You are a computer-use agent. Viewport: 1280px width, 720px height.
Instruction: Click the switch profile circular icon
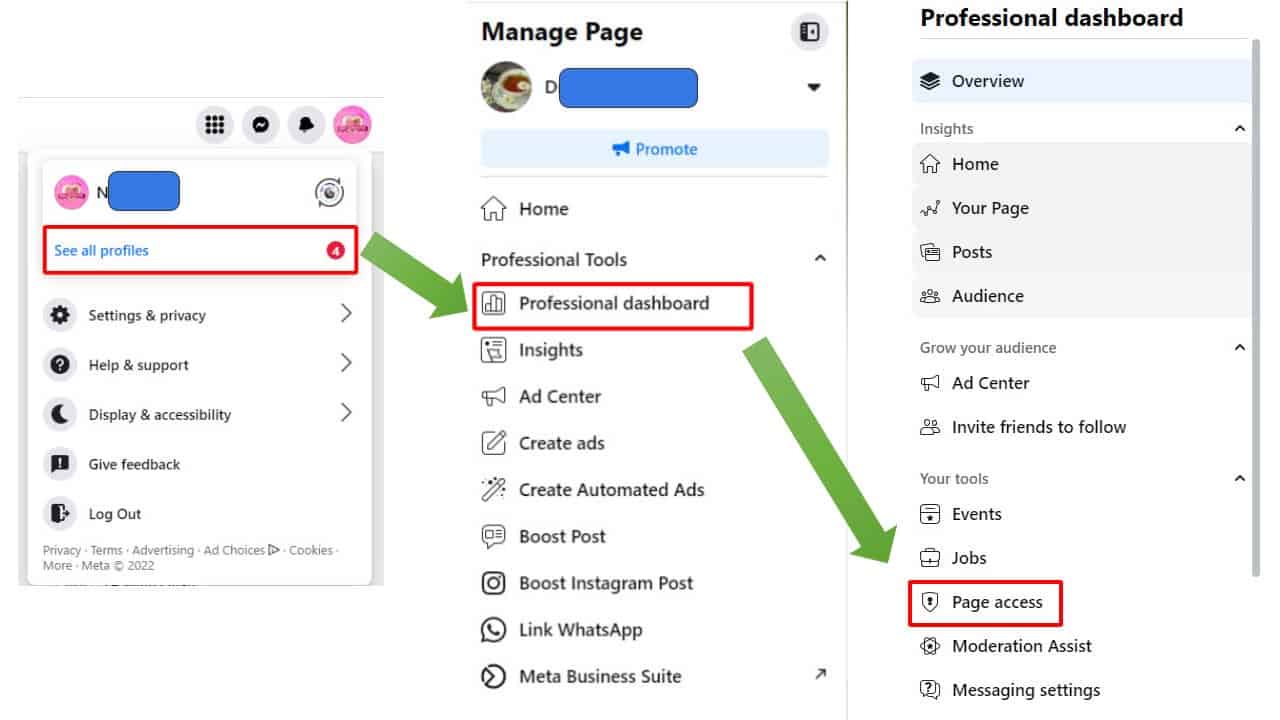coord(329,192)
